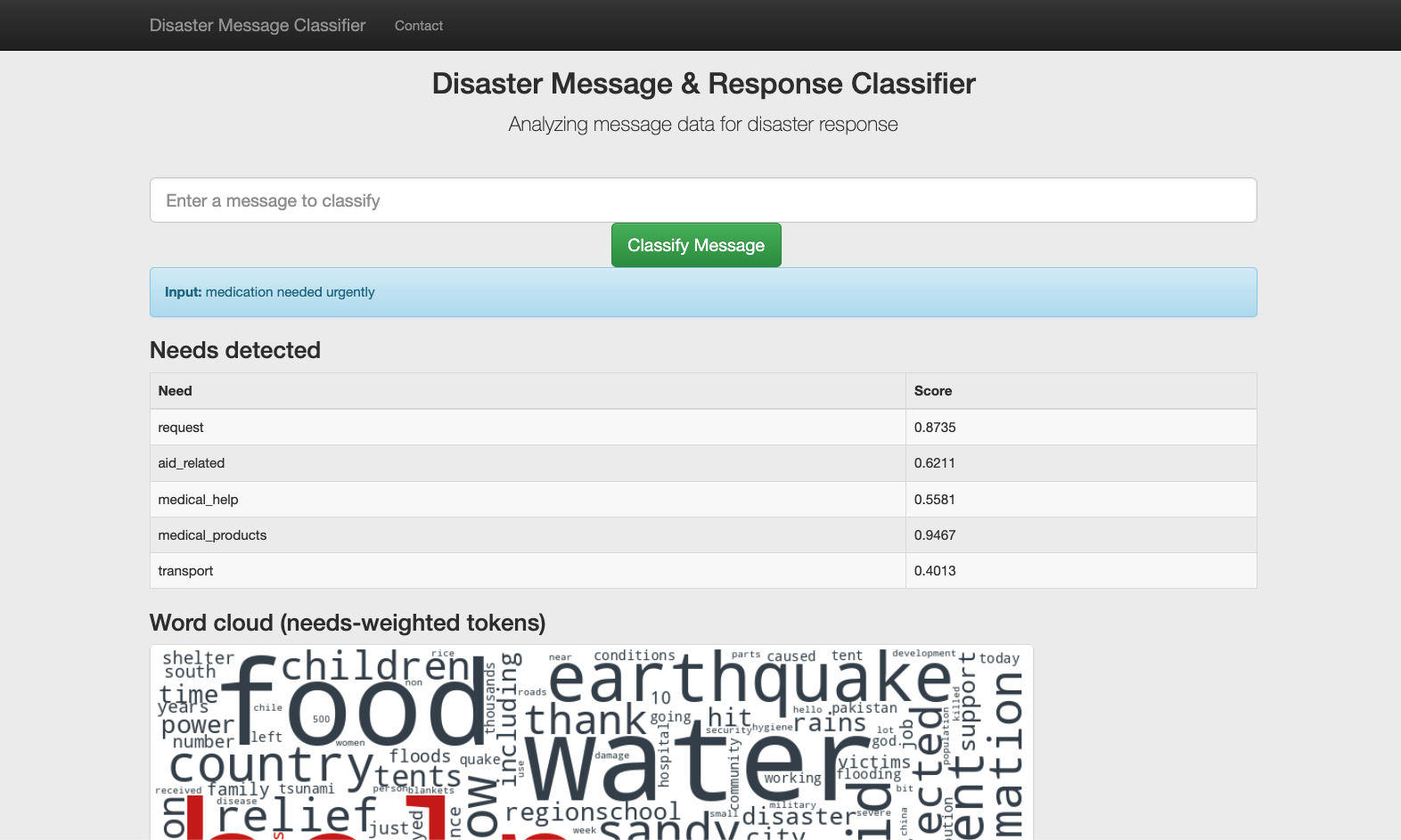Click the 'Word cloud (needs-weighted tokens)' heading
This screenshot has height=840, width=1401.
pos(348,623)
